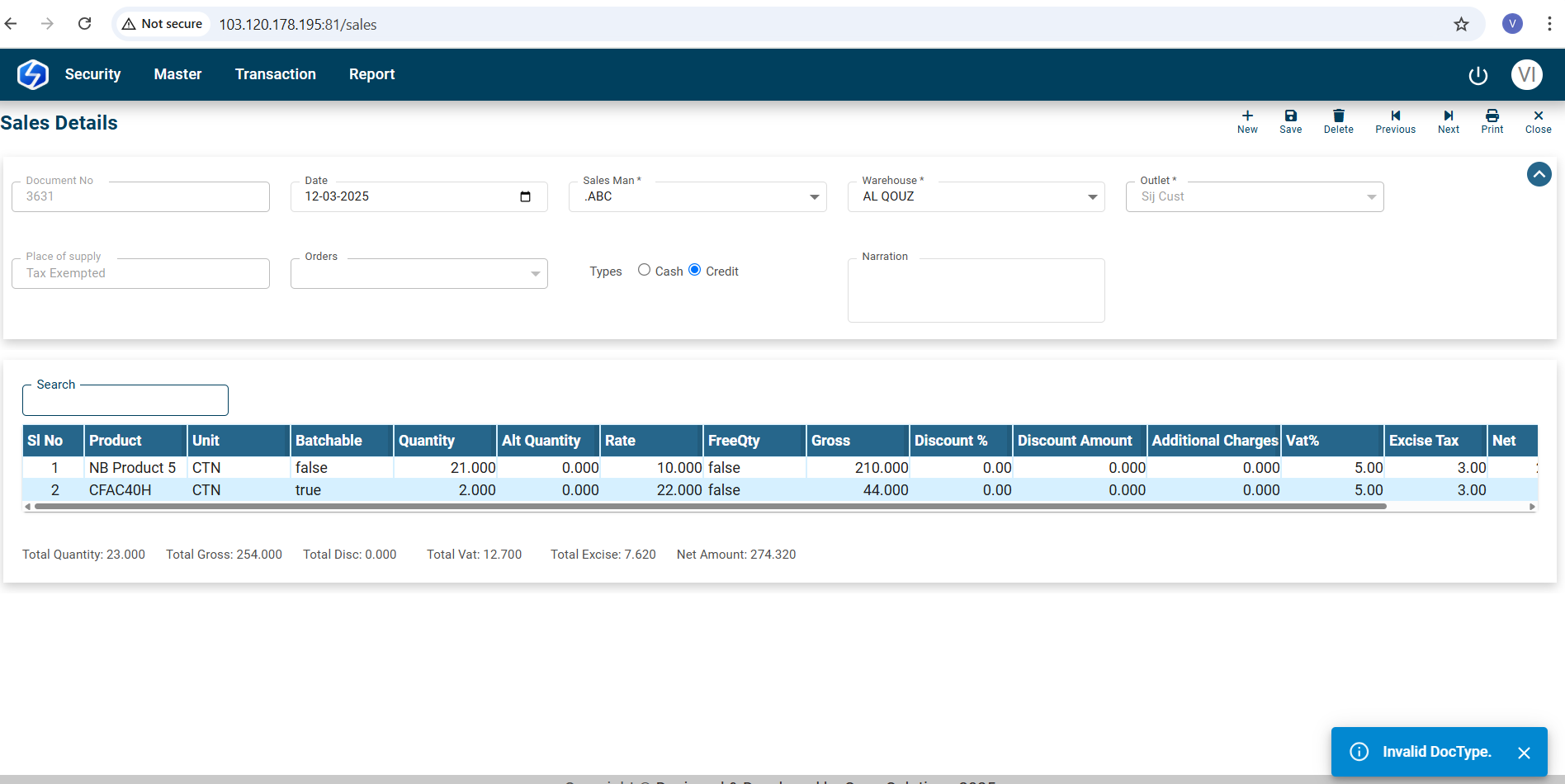Image resolution: width=1565 pixels, height=784 pixels.
Task: Click the power logout icon
Action: [x=1478, y=75]
